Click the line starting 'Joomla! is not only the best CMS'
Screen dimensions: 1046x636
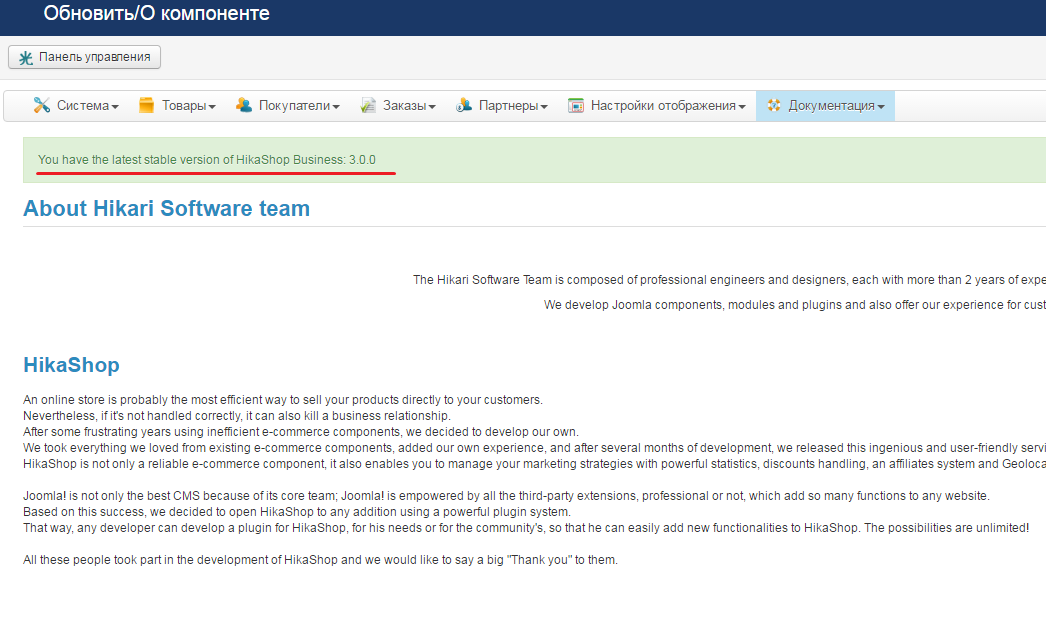click(x=506, y=496)
